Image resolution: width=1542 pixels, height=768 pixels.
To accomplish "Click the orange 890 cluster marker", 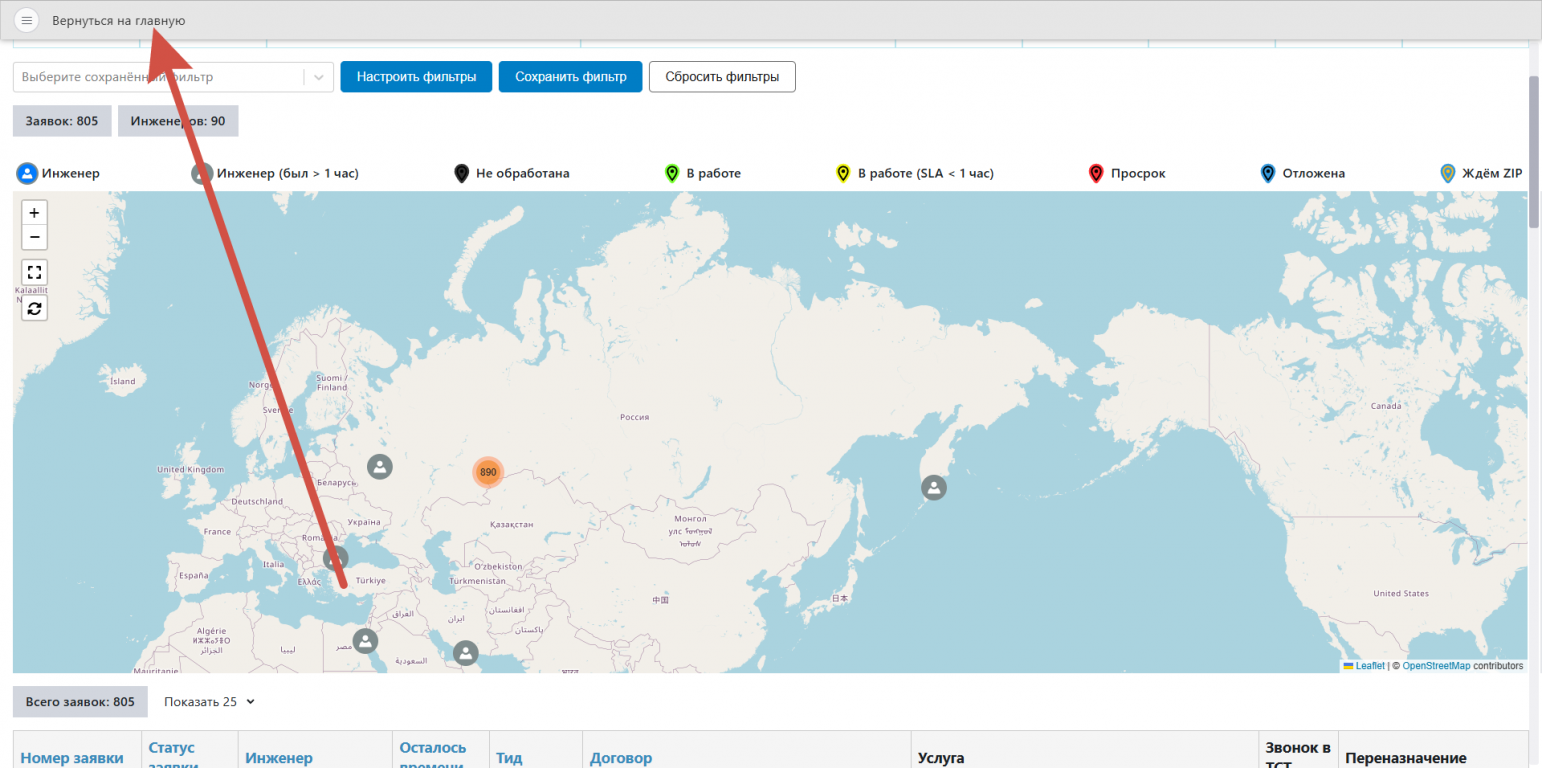I will click(x=488, y=472).
